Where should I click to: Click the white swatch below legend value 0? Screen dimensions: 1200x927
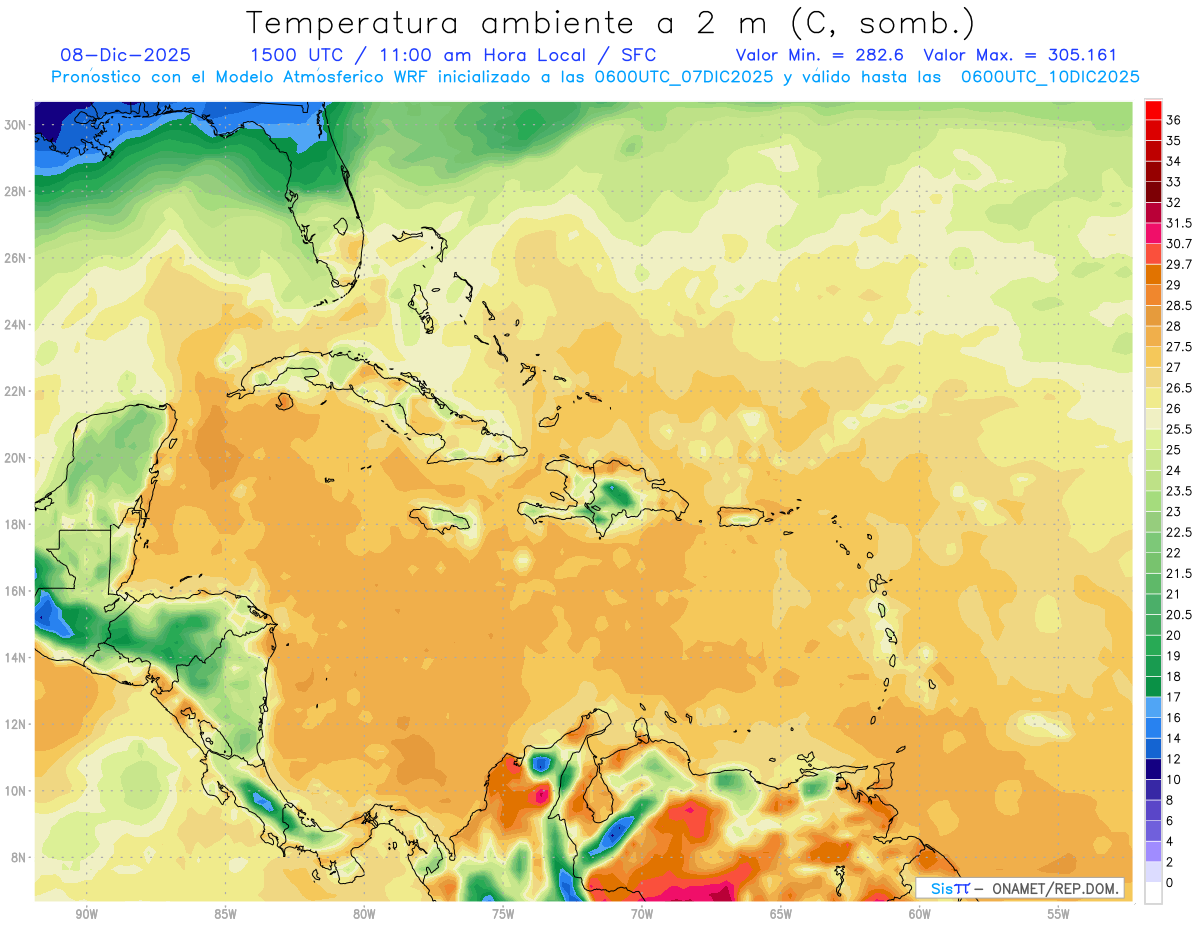[x=1153, y=893]
